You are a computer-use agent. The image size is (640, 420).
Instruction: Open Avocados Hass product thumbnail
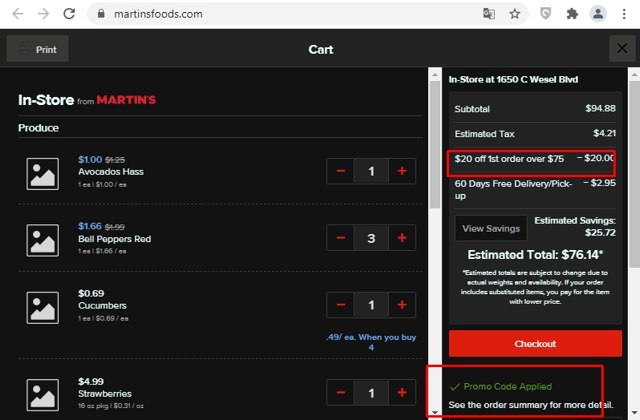point(43,174)
